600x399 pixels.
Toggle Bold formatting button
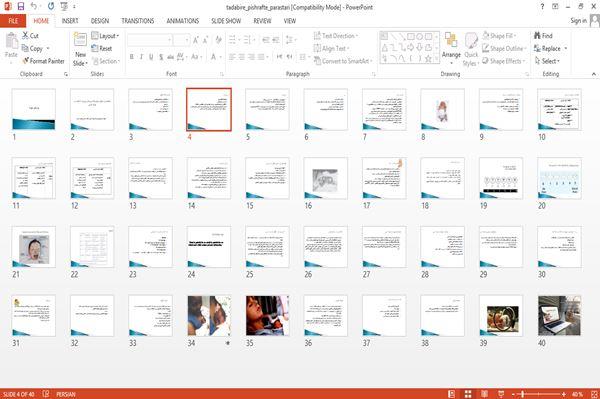131,57
